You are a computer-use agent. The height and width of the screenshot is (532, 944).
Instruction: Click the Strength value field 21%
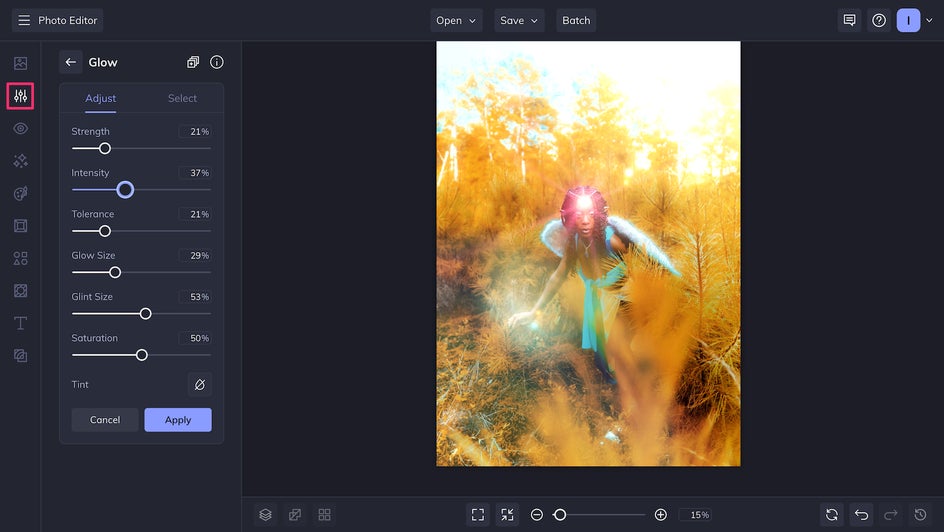(x=195, y=132)
